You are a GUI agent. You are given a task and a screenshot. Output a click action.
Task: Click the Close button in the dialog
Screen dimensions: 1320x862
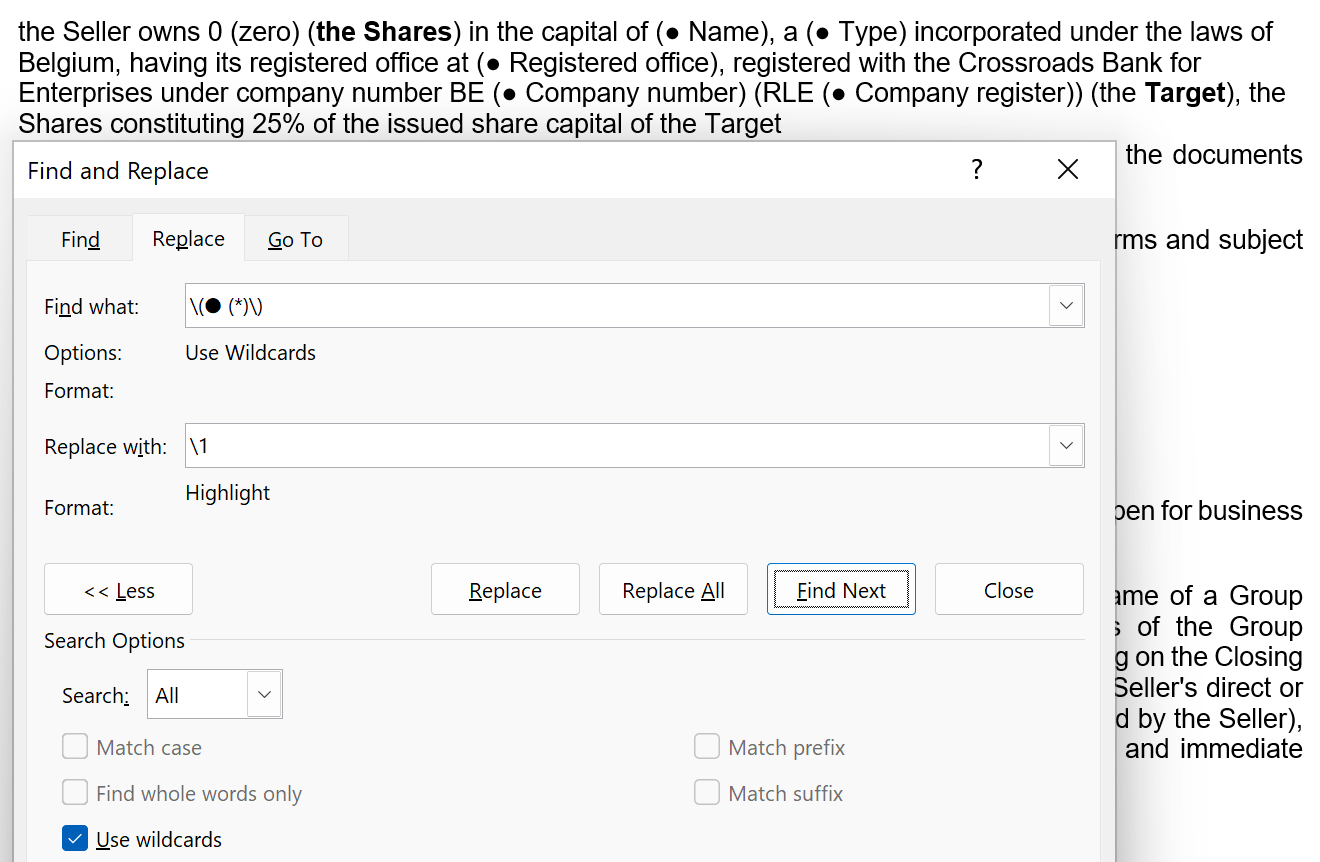pyautogui.click(x=1008, y=590)
